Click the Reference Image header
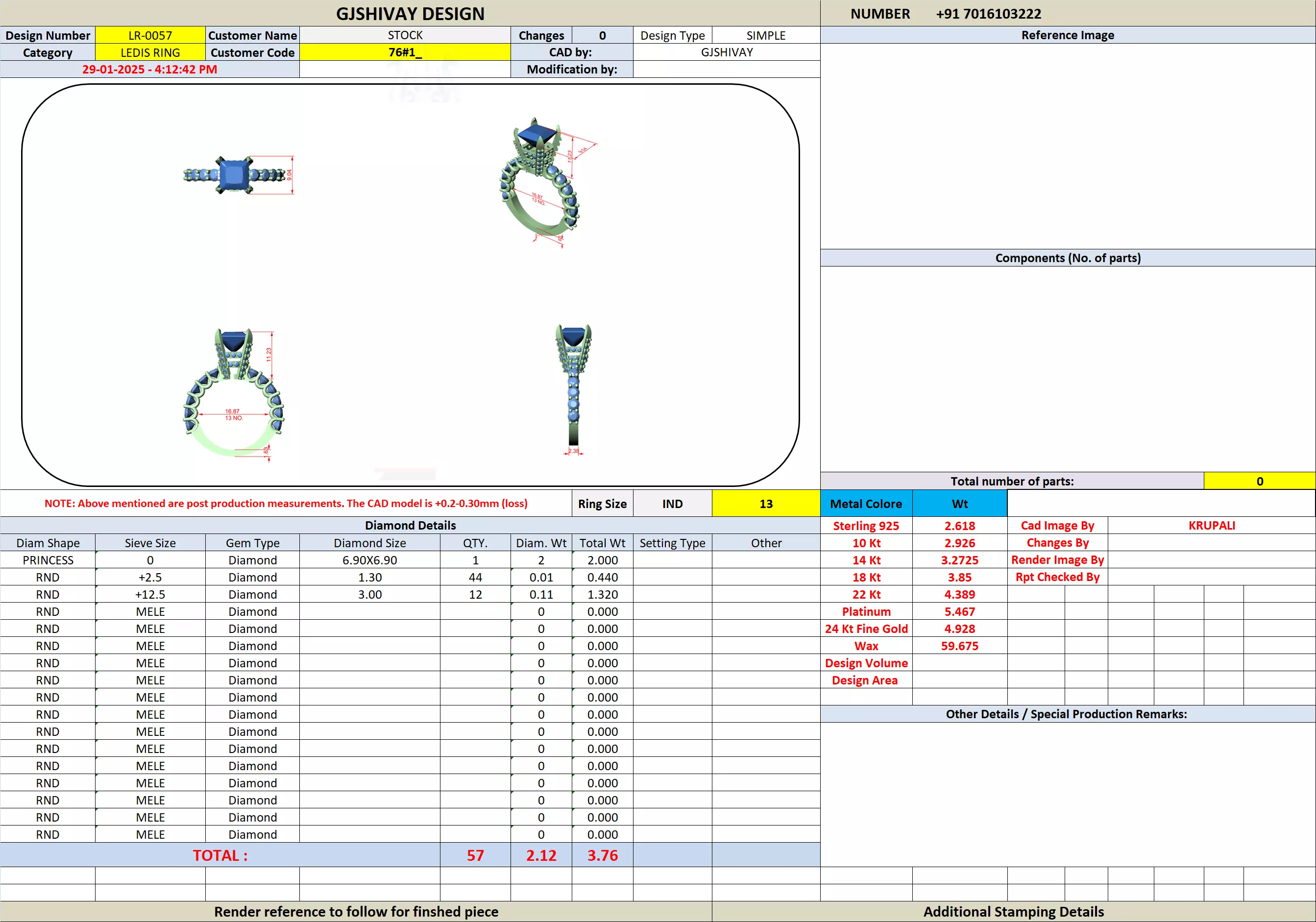The height and width of the screenshot is (922, 1316). tap(1067, 36)
